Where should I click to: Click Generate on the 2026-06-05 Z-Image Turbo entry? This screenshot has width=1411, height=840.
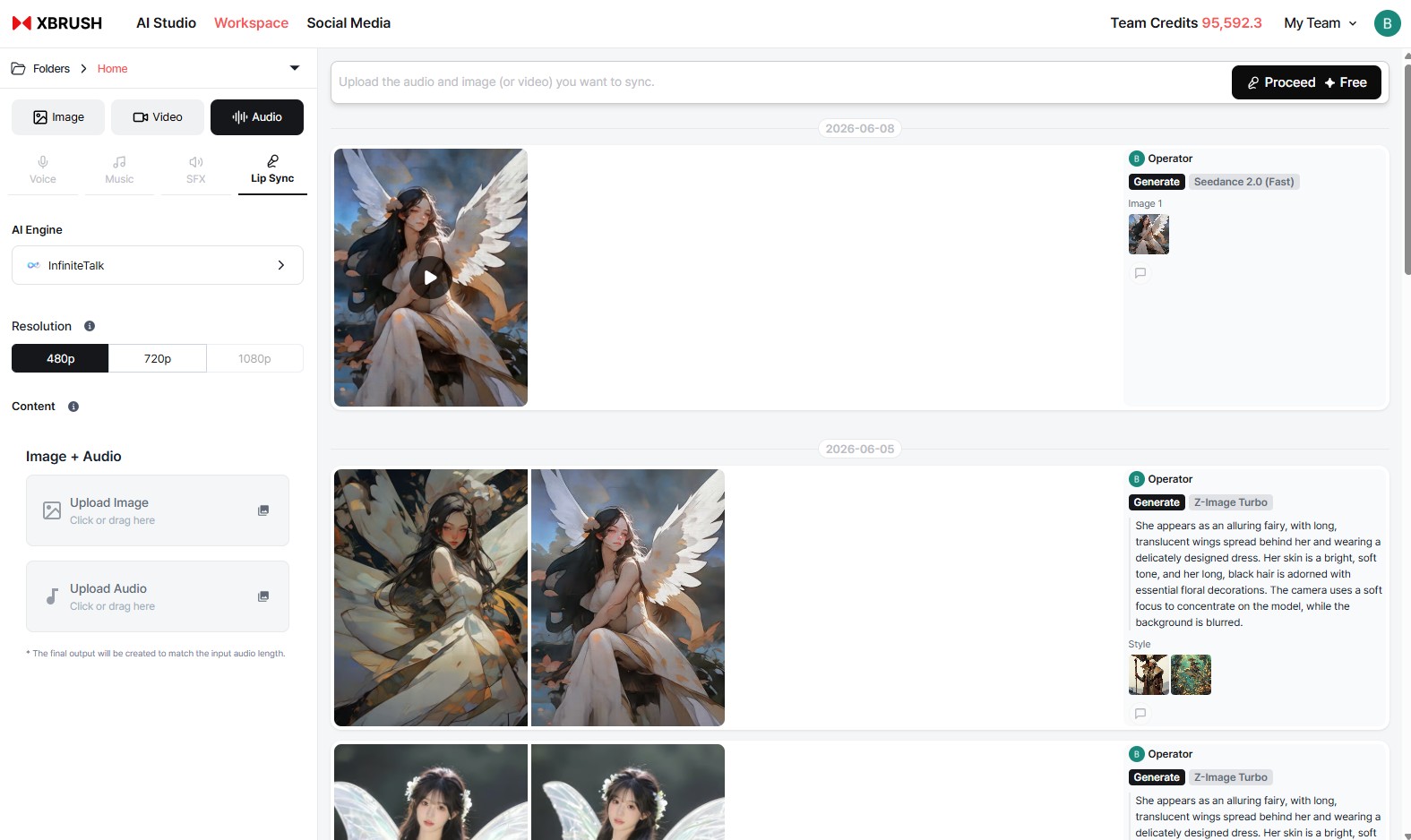(1157, 502)
